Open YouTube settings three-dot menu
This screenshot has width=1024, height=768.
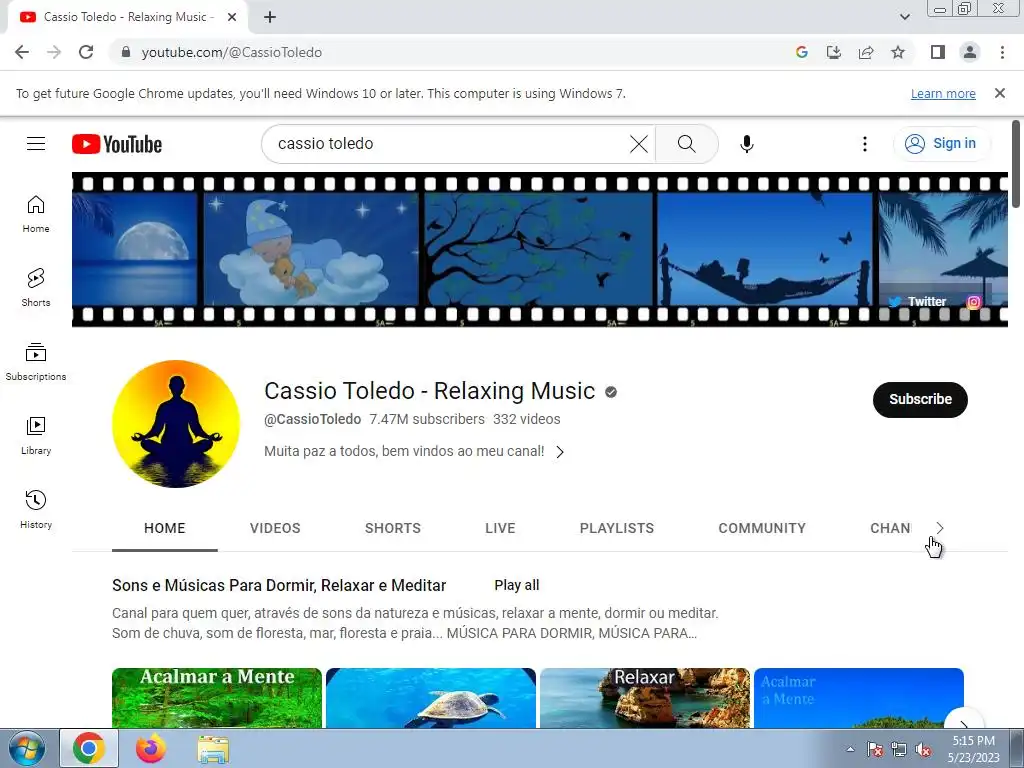(x=865, y=144)
